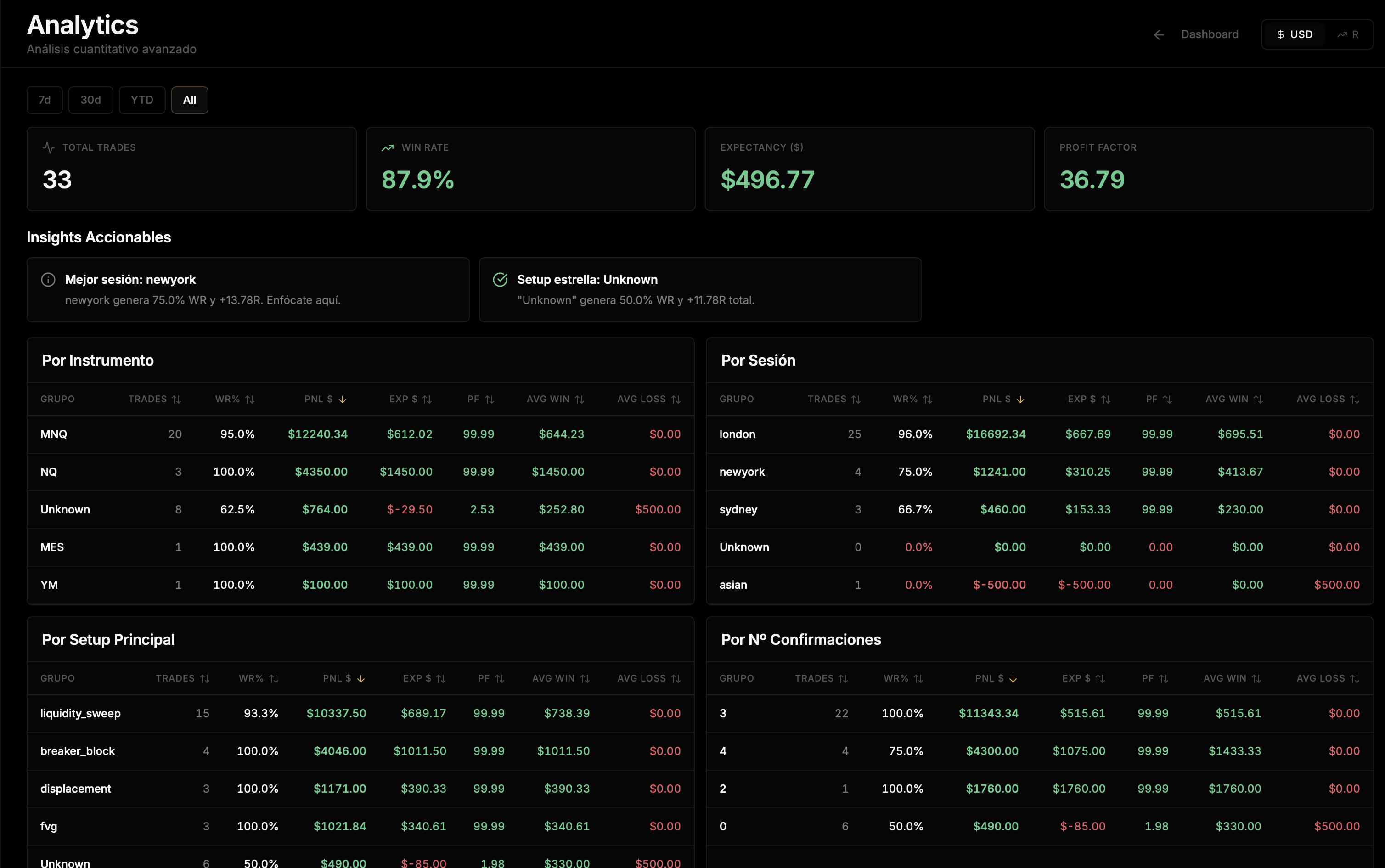This screenshot has height=868, width=1385.
Task: Sort Por Sesión by PF
Action: (1160, 399)
